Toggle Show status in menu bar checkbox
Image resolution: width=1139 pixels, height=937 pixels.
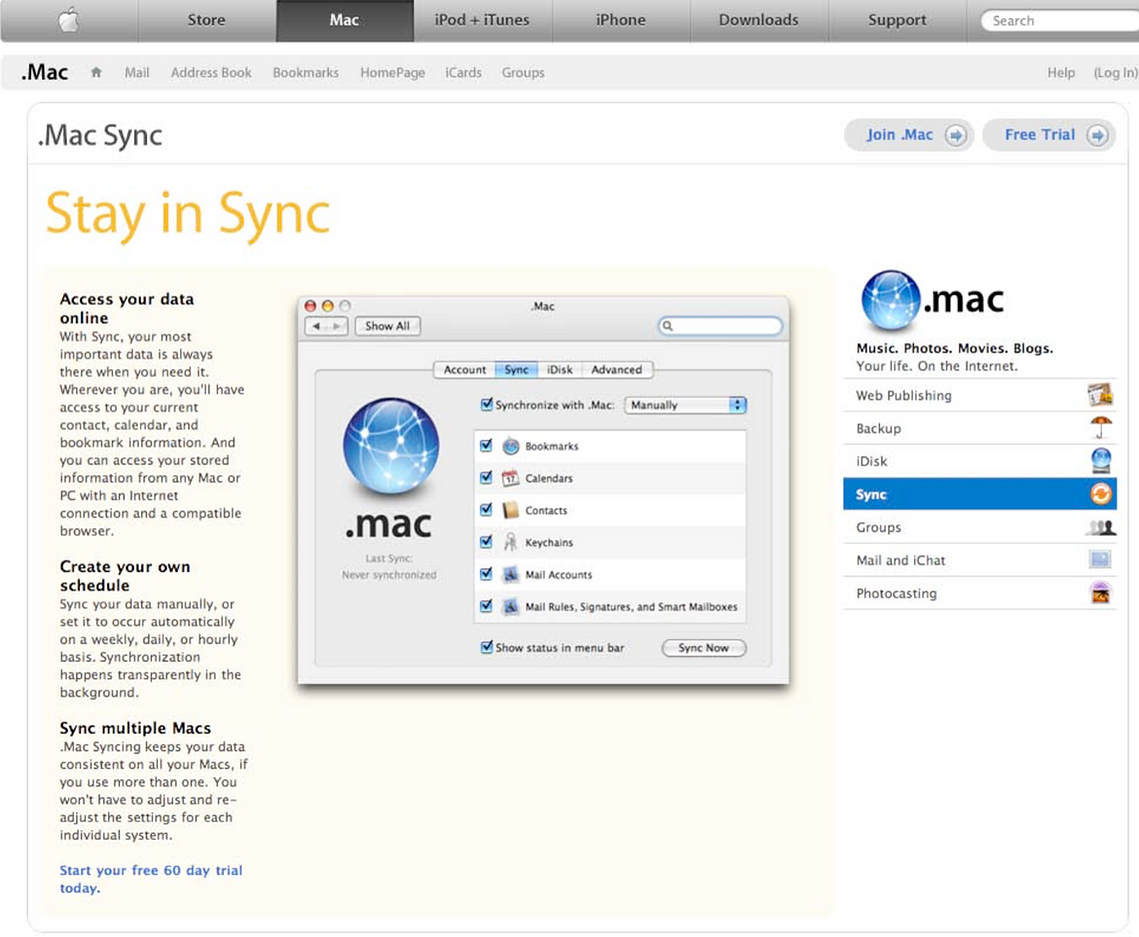(x=487, y=646)
